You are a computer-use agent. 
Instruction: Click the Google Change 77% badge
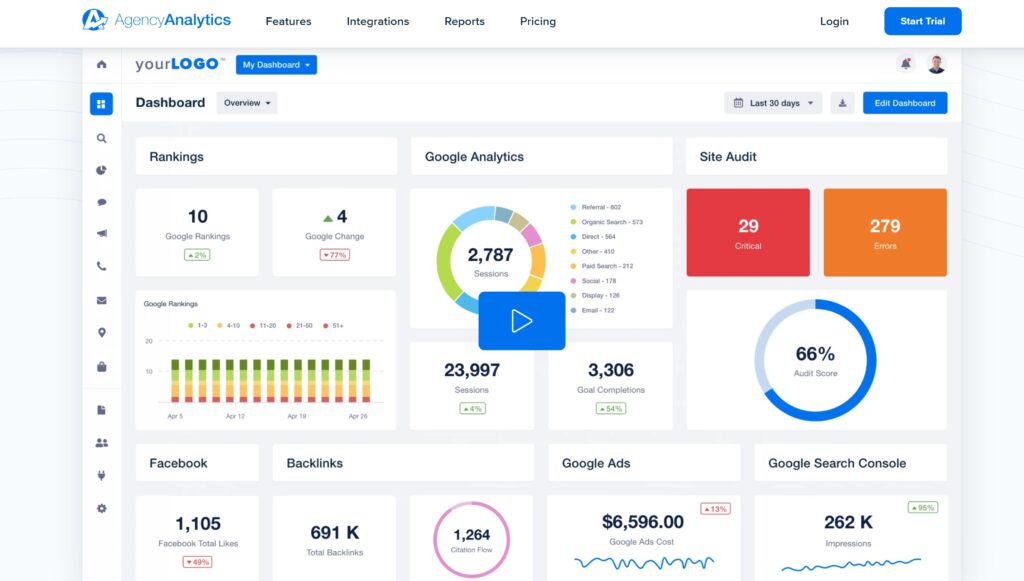pos(334,255)
